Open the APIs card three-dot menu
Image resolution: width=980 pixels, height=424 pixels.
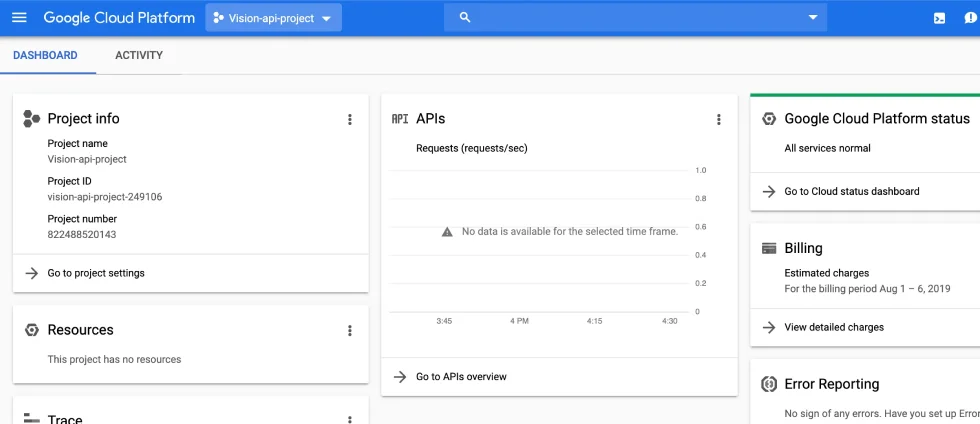[719, 119]
